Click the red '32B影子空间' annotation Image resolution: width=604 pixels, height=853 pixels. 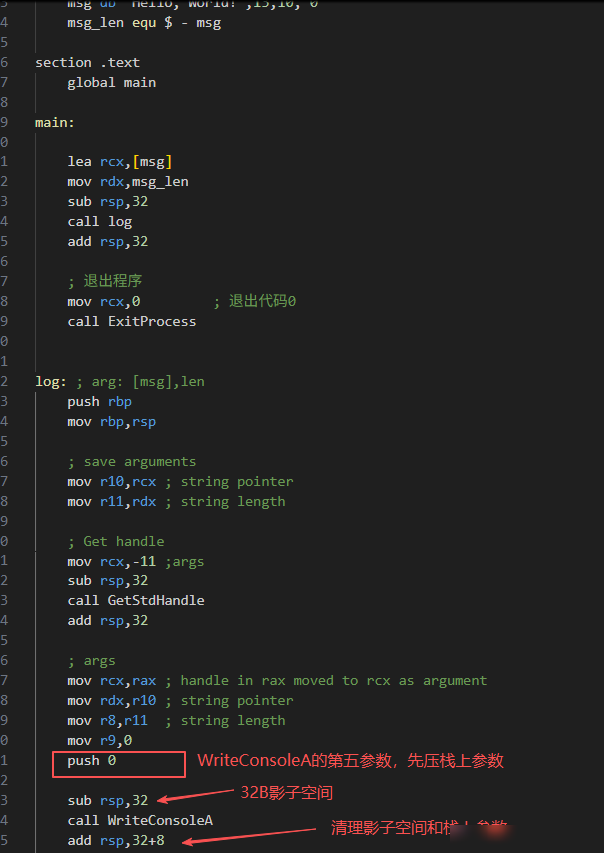point(286,793)
